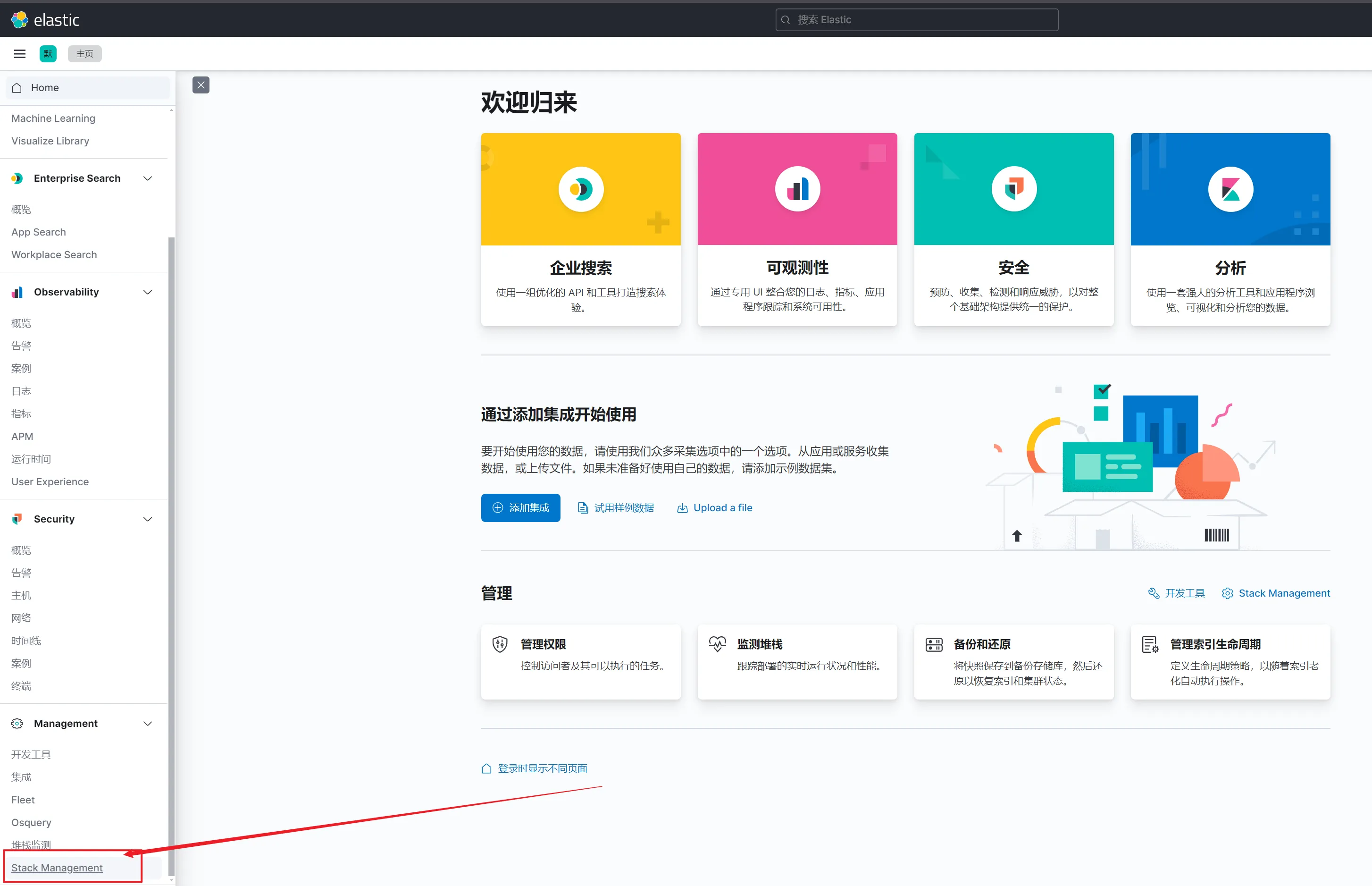Collapse the Observability nav section

pos(148,292)
